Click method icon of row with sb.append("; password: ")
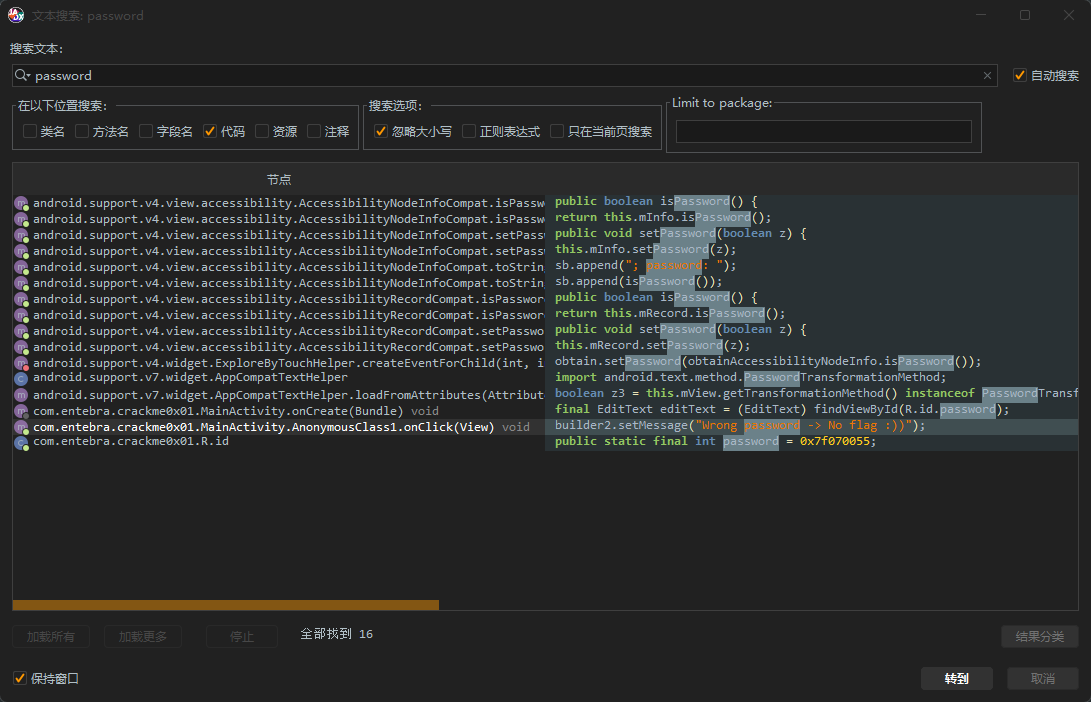This screenshot has width=1091, height=702. pyautogui.click(x=22, y=267)
